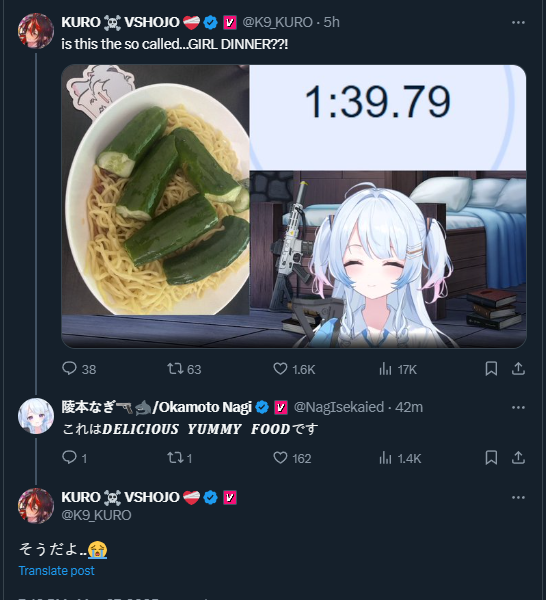
Task: Open KURO's avatar on the top post
Action: [x=36, y=31]
